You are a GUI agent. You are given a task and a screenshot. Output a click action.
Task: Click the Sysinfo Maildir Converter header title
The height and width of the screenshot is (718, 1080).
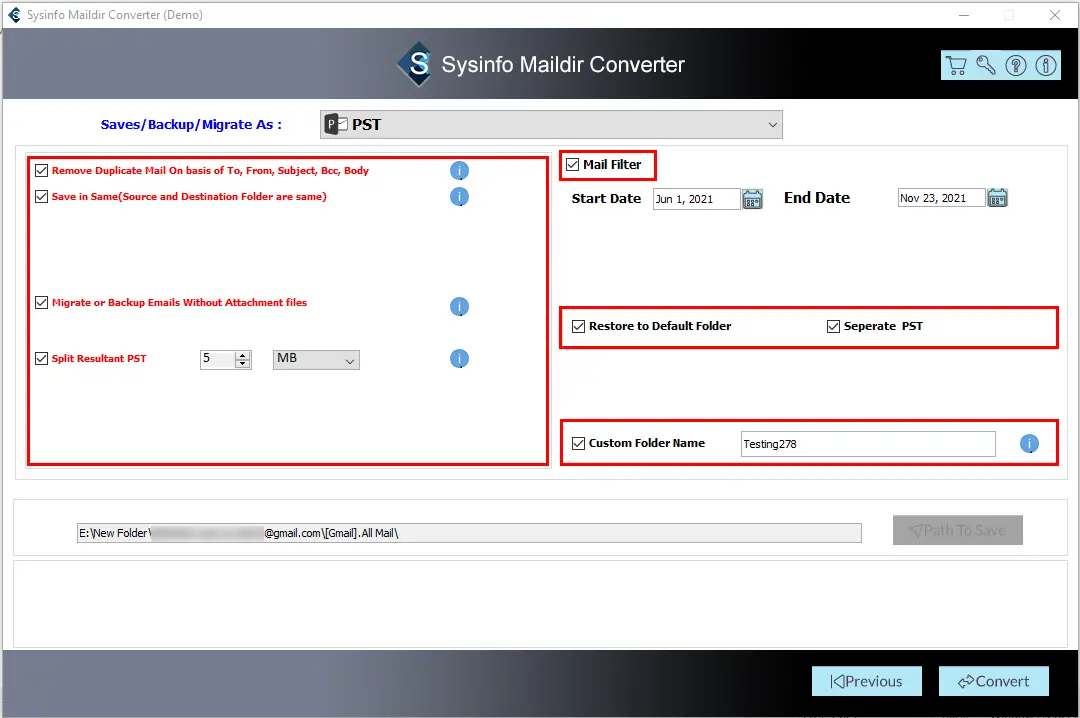(x=563, y=65)
